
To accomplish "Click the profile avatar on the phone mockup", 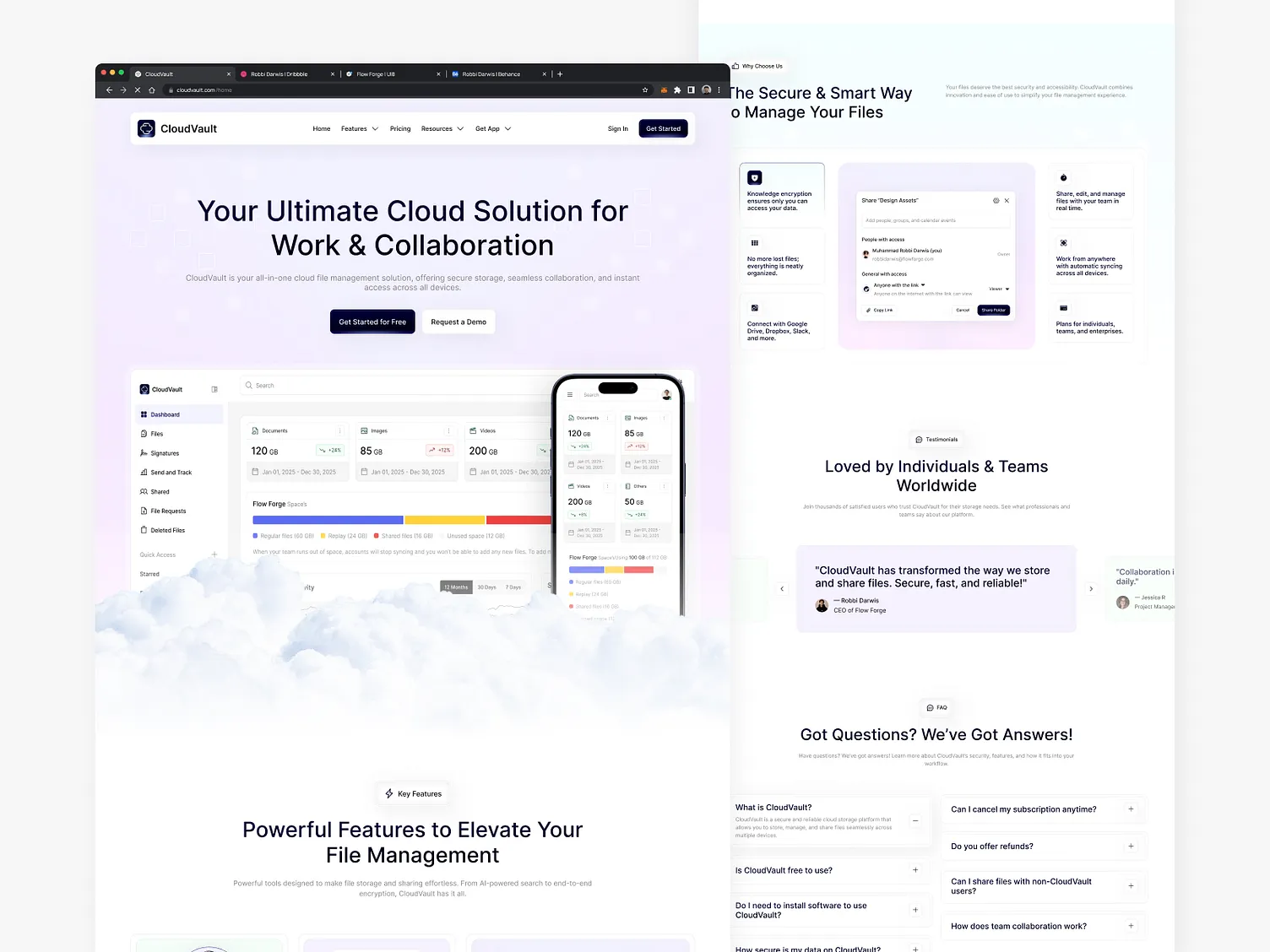I will (x=666, y=394).
